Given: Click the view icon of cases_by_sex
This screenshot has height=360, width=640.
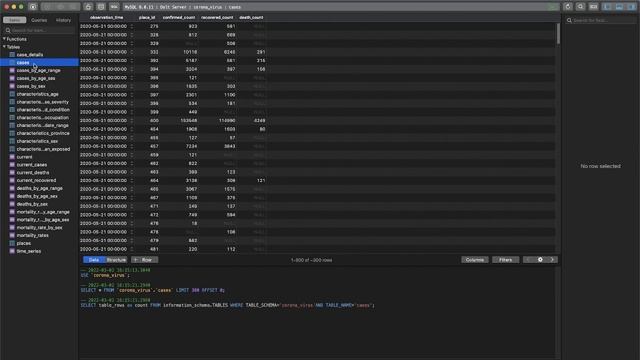Looking at the screenshot, I should pos(12,86).
